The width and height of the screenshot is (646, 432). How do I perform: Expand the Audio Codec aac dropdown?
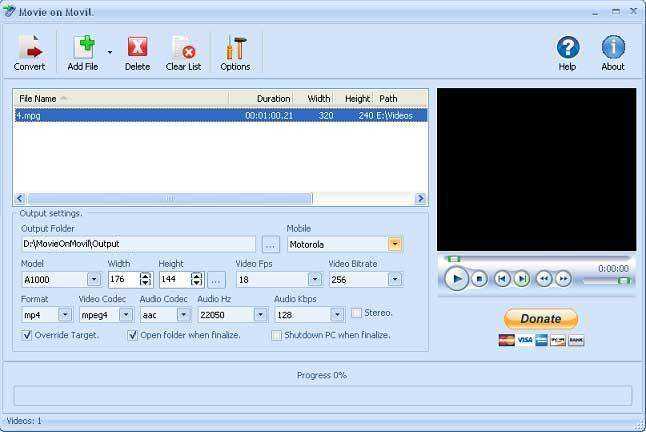183,315
